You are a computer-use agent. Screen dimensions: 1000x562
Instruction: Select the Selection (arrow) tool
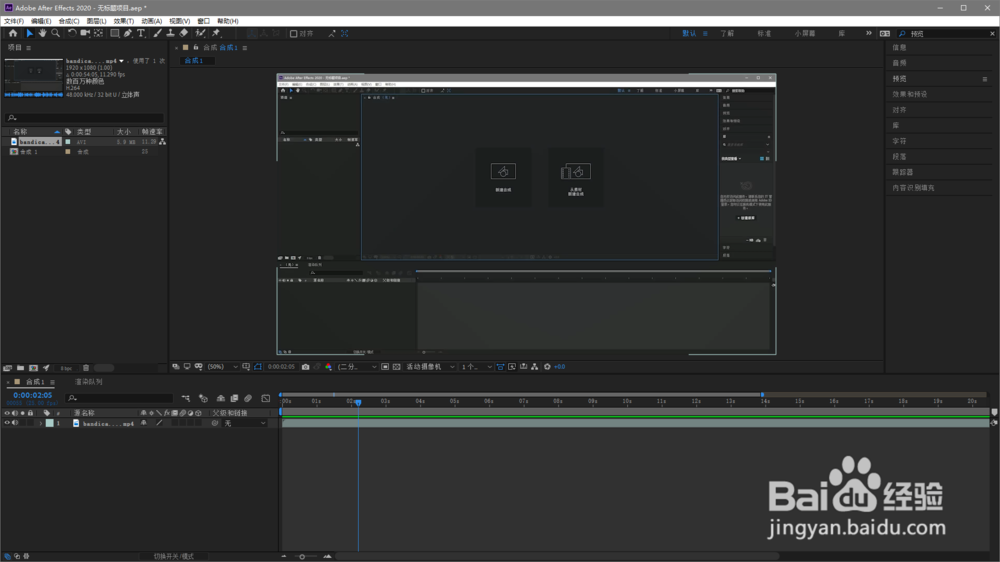tap(29, 33)
